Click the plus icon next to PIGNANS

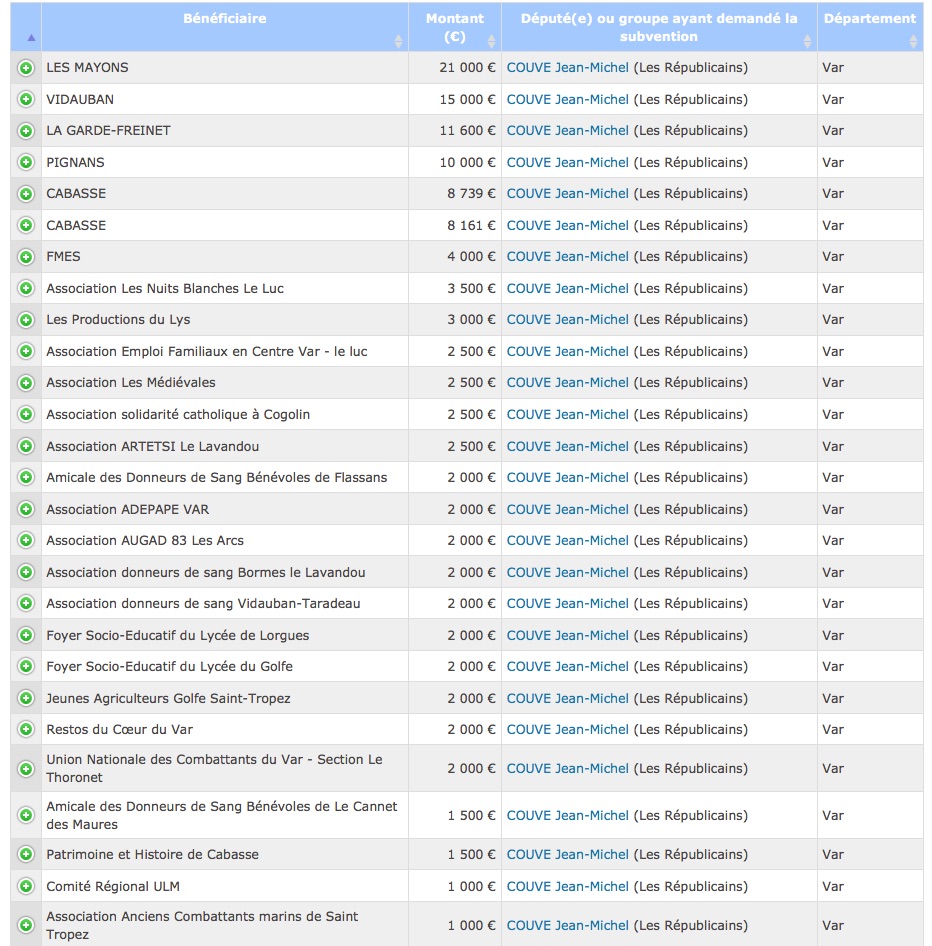(x=26, y=162)
